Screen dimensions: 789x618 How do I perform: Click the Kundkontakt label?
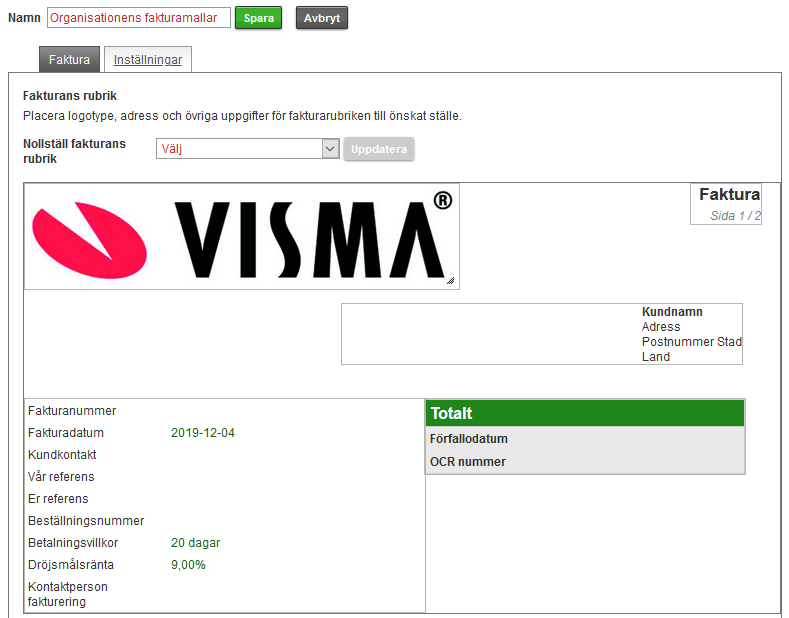coord(62,454)
